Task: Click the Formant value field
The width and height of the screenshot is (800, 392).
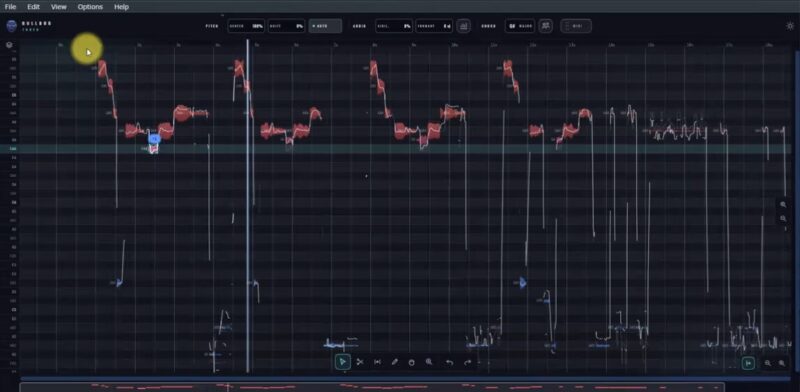Action: coord(434,26)
